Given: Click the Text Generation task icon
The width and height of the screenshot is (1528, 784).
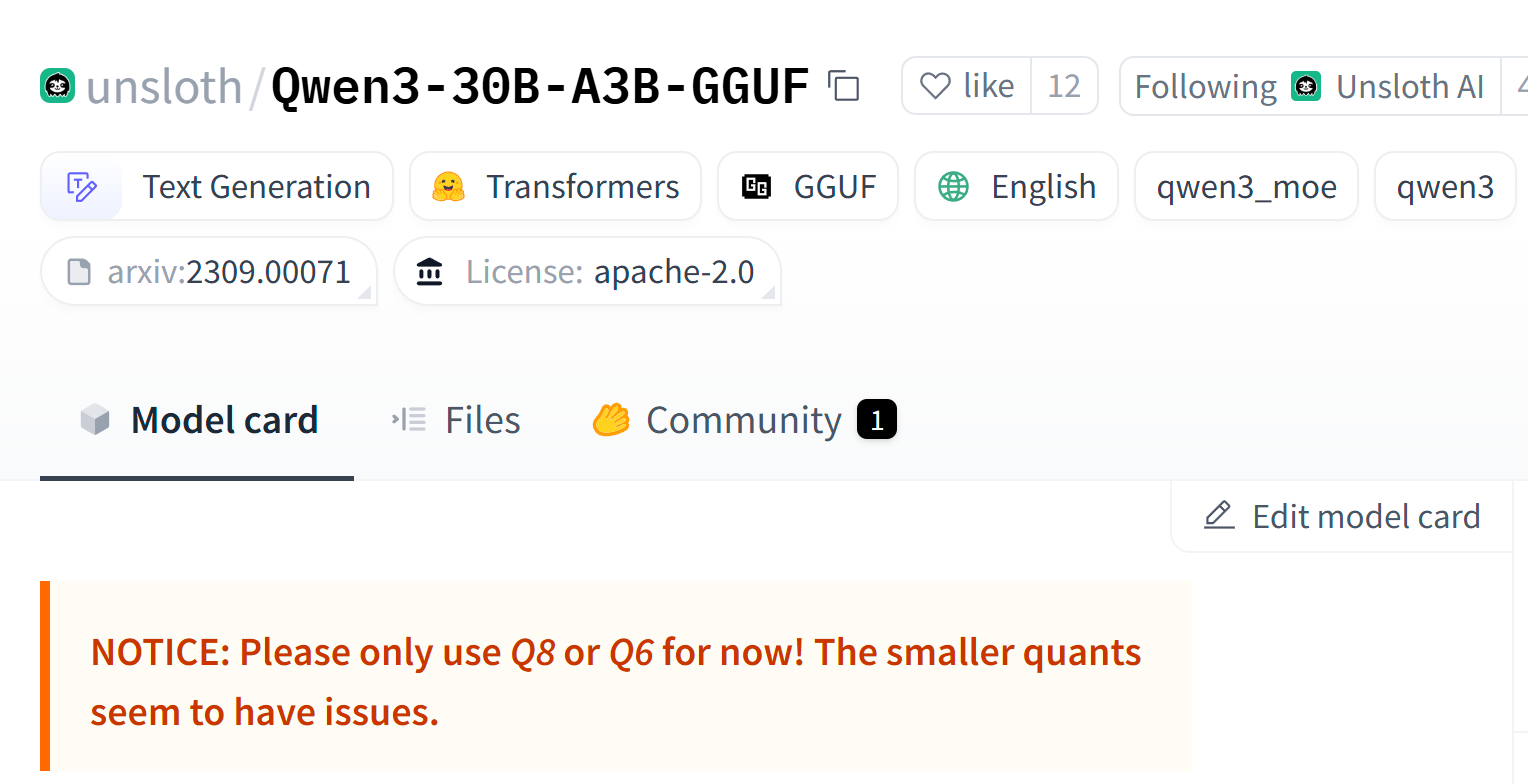Looking at the screenshot, I should [x=81, y=186].
